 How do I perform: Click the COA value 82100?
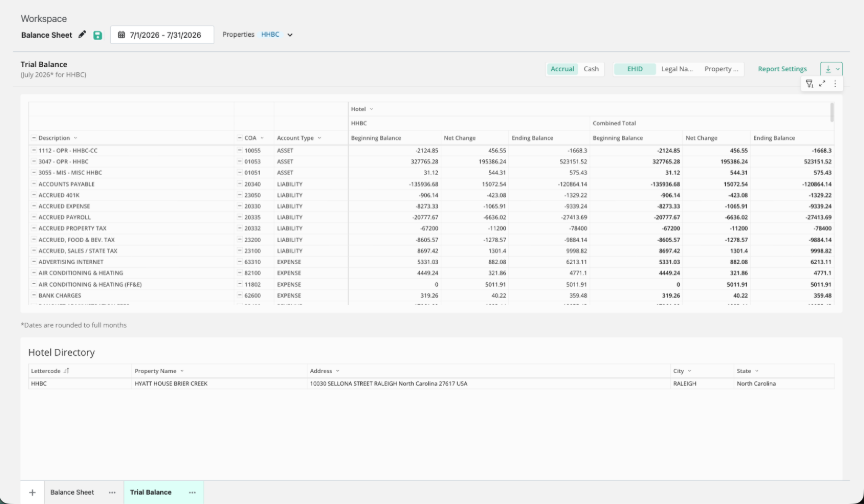252,273
